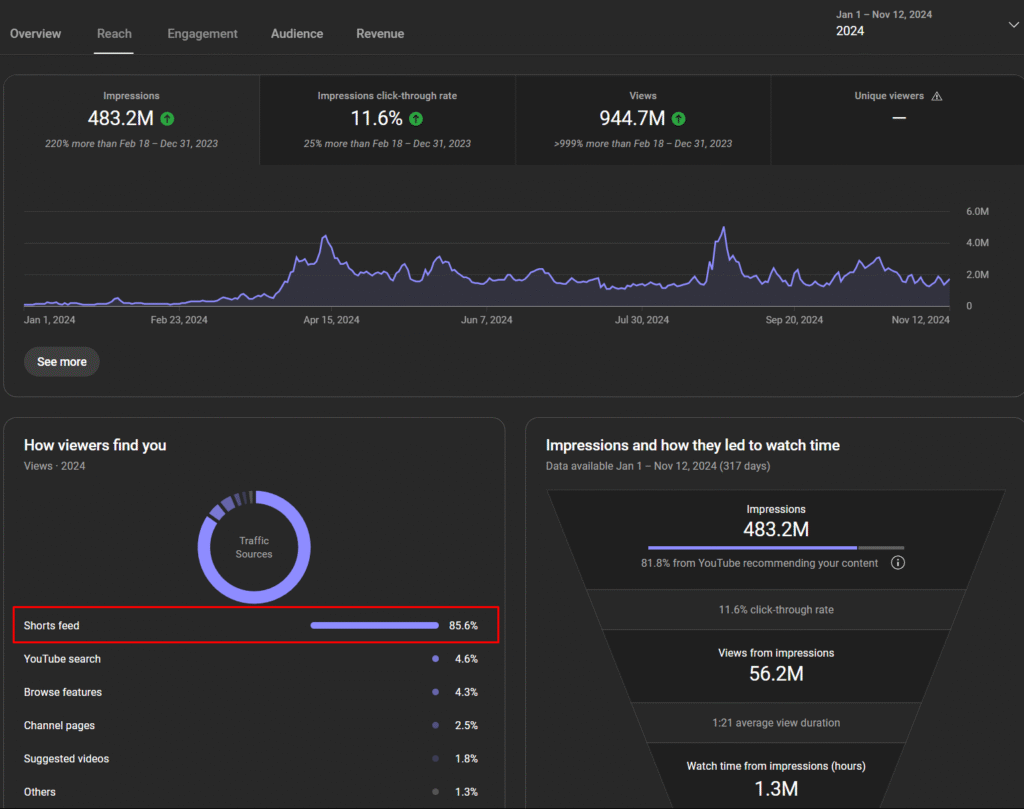
Task: Click the green trend arrow beside Views 944.7M
Action: click(679, 119)
